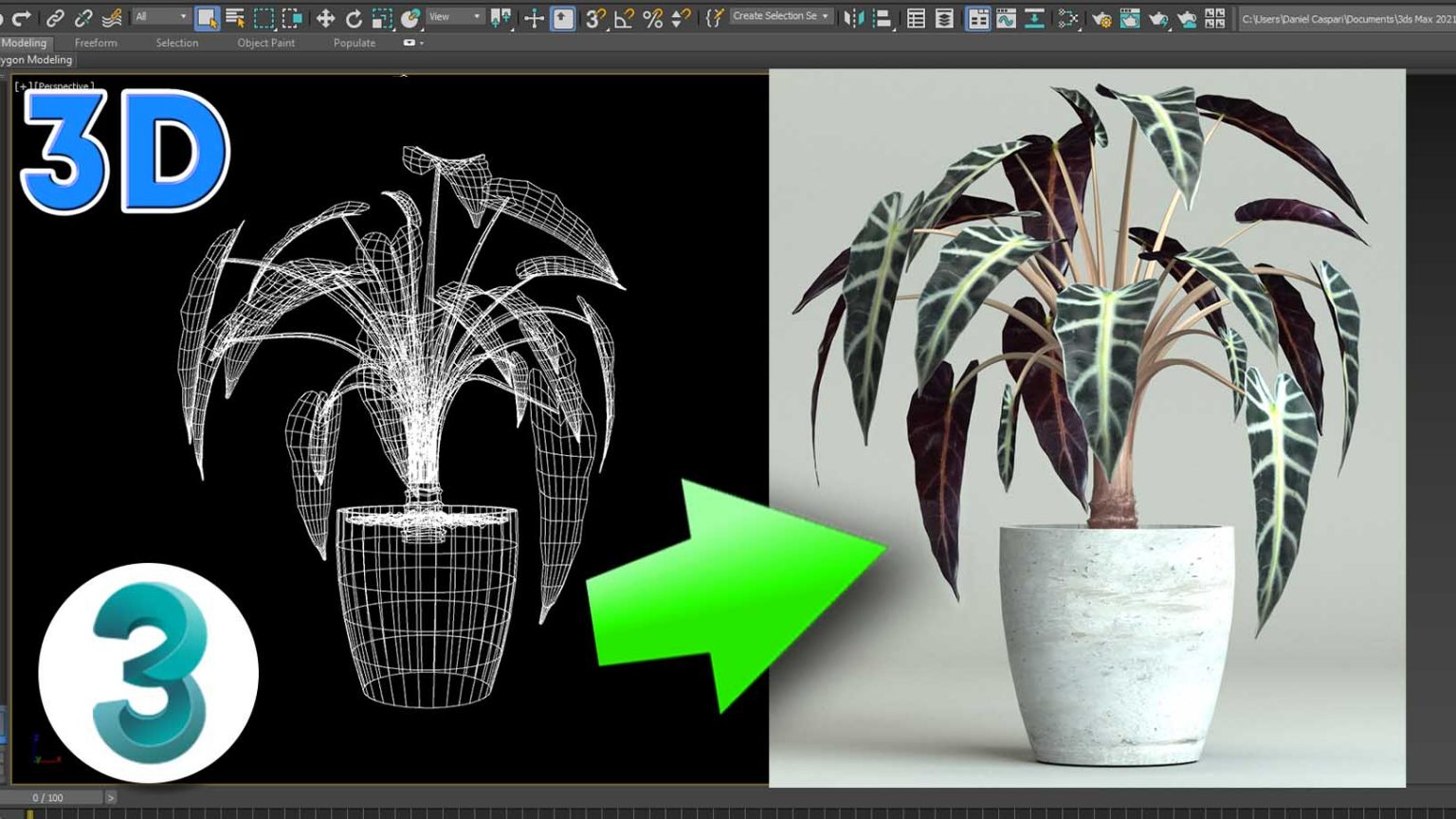The width and height of the screenshot is (1456, 819).
Task: Open the Rendered Frame Window icon
Action: coord(1130,17)
